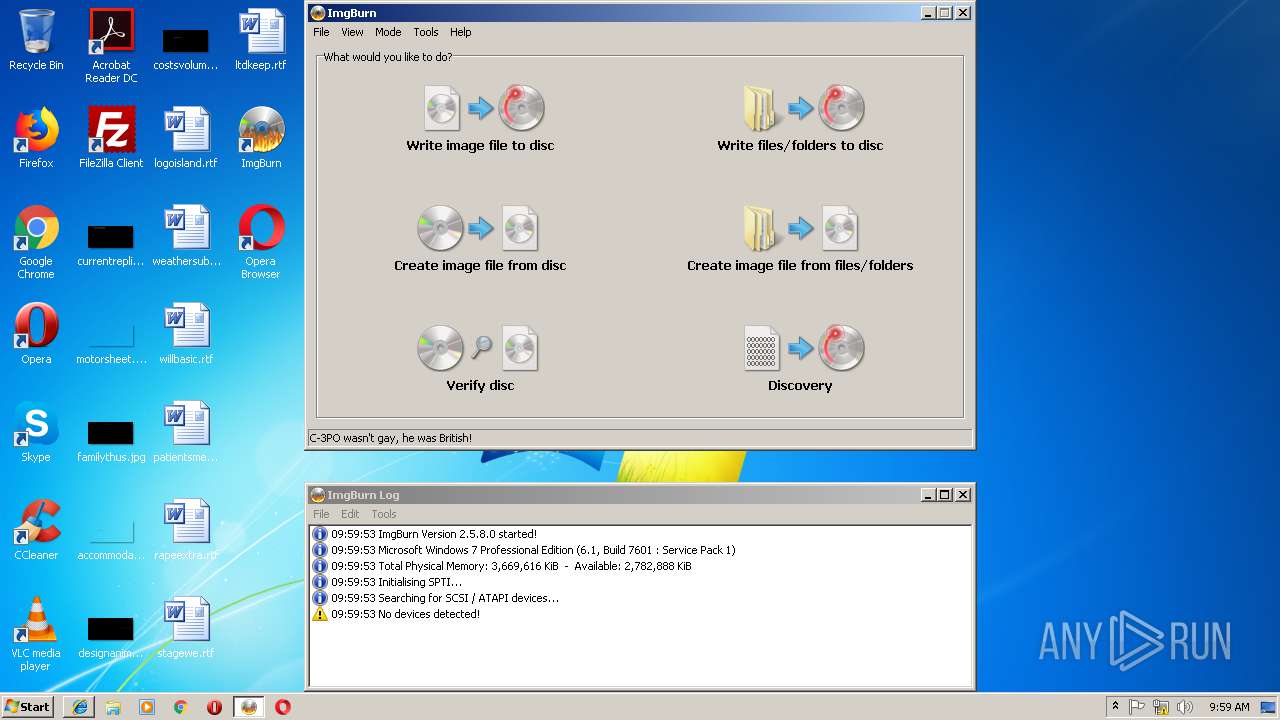Select the ltdkeep.rtf desktop file
The width and height of the screenshot is (1280, 720).
click(261, 40)
